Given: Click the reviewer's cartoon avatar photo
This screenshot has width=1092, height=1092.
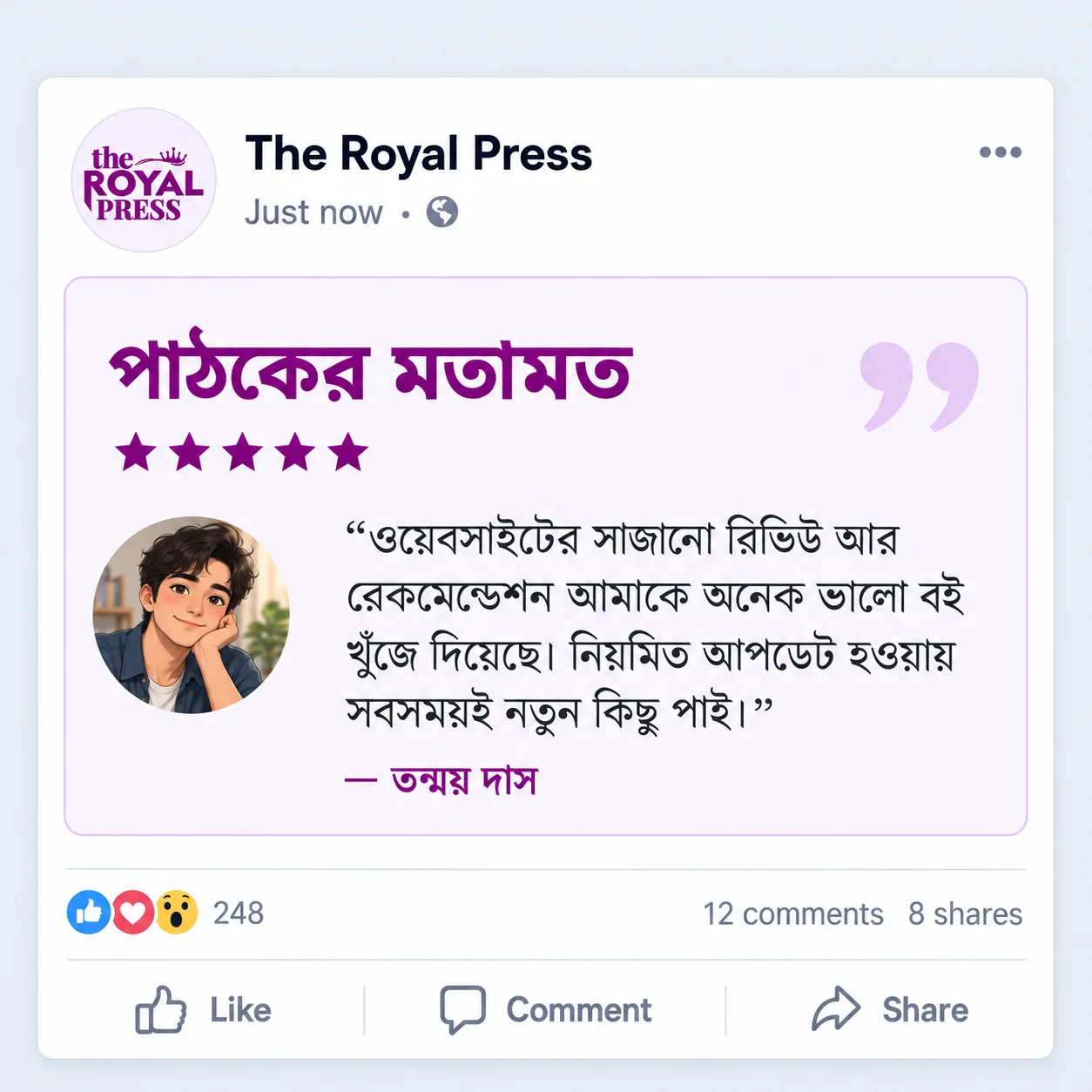Looking at the screenshot, I should tap(192, 615).
